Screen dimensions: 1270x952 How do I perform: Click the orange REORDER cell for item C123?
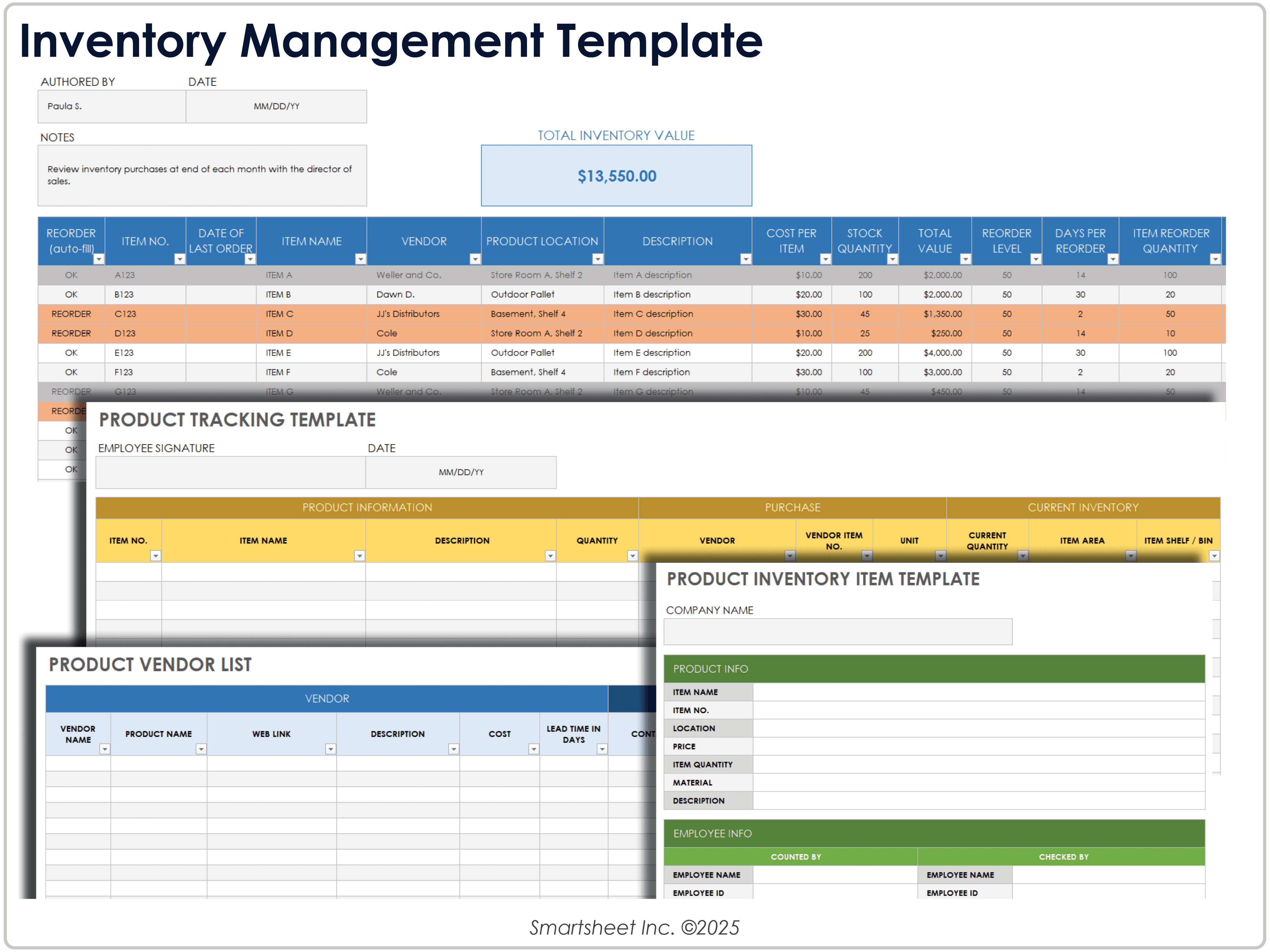(71, 314)
